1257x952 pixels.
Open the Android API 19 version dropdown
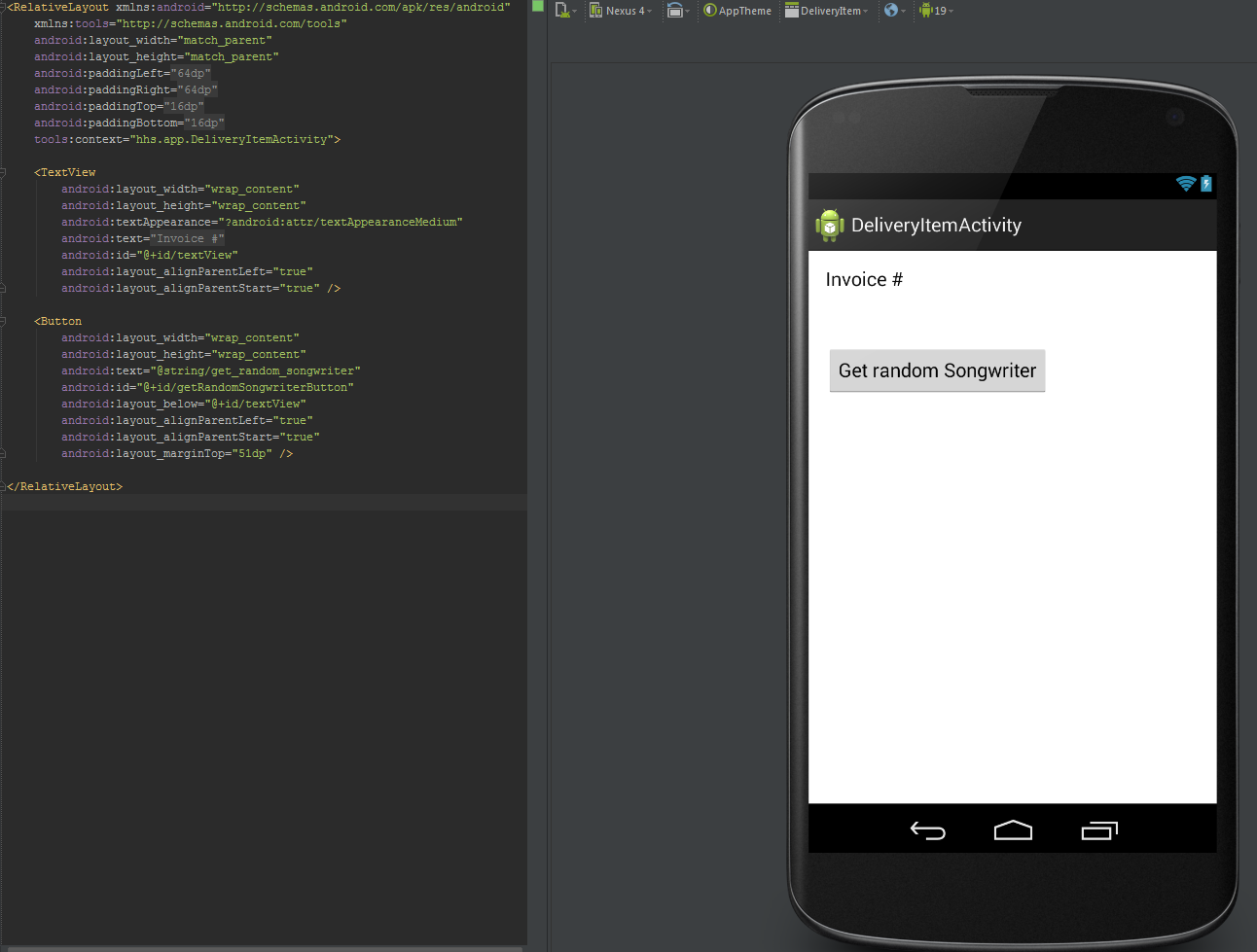936,10
